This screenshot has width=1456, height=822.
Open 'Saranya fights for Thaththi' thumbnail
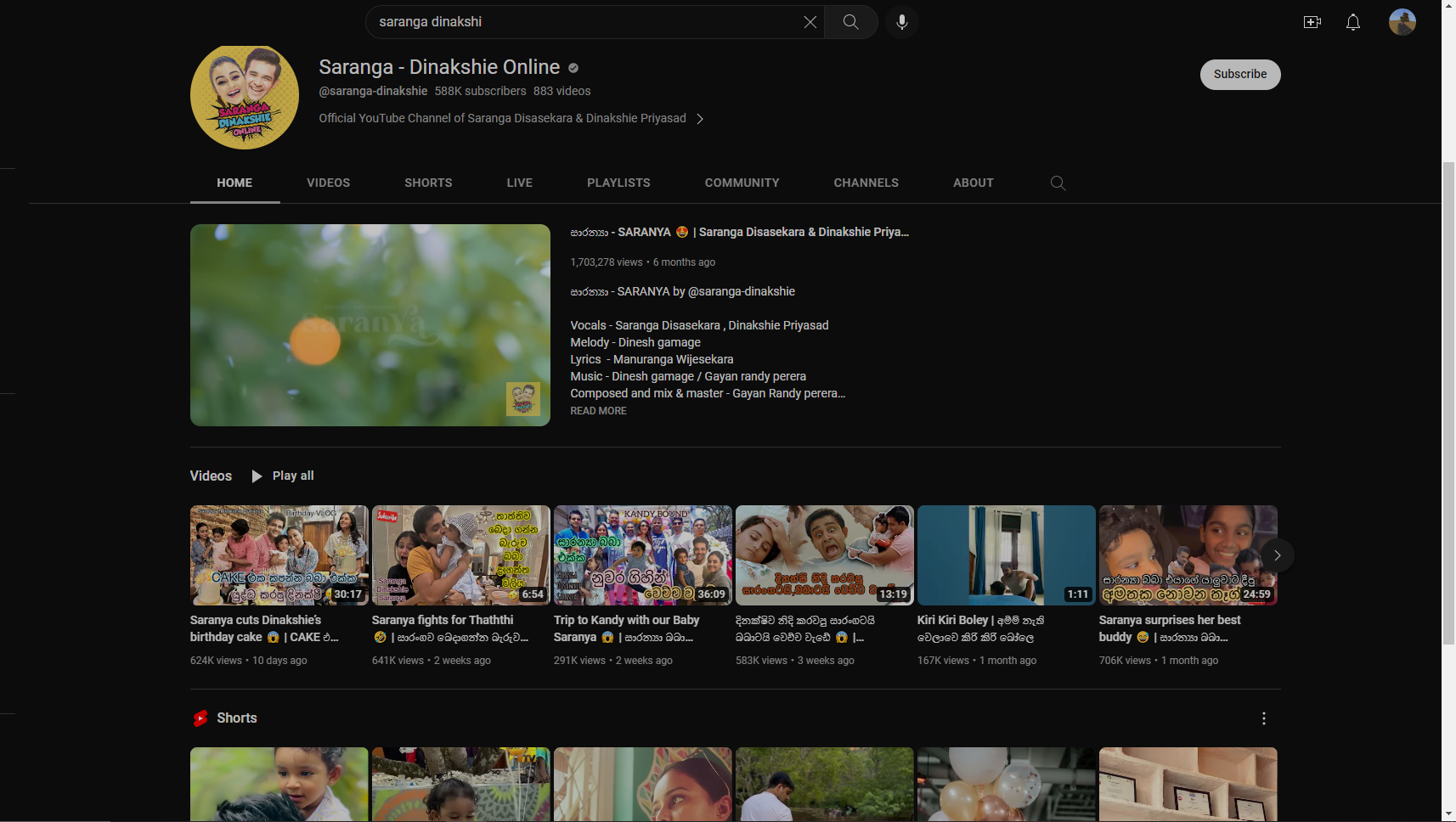pos(461,555)
